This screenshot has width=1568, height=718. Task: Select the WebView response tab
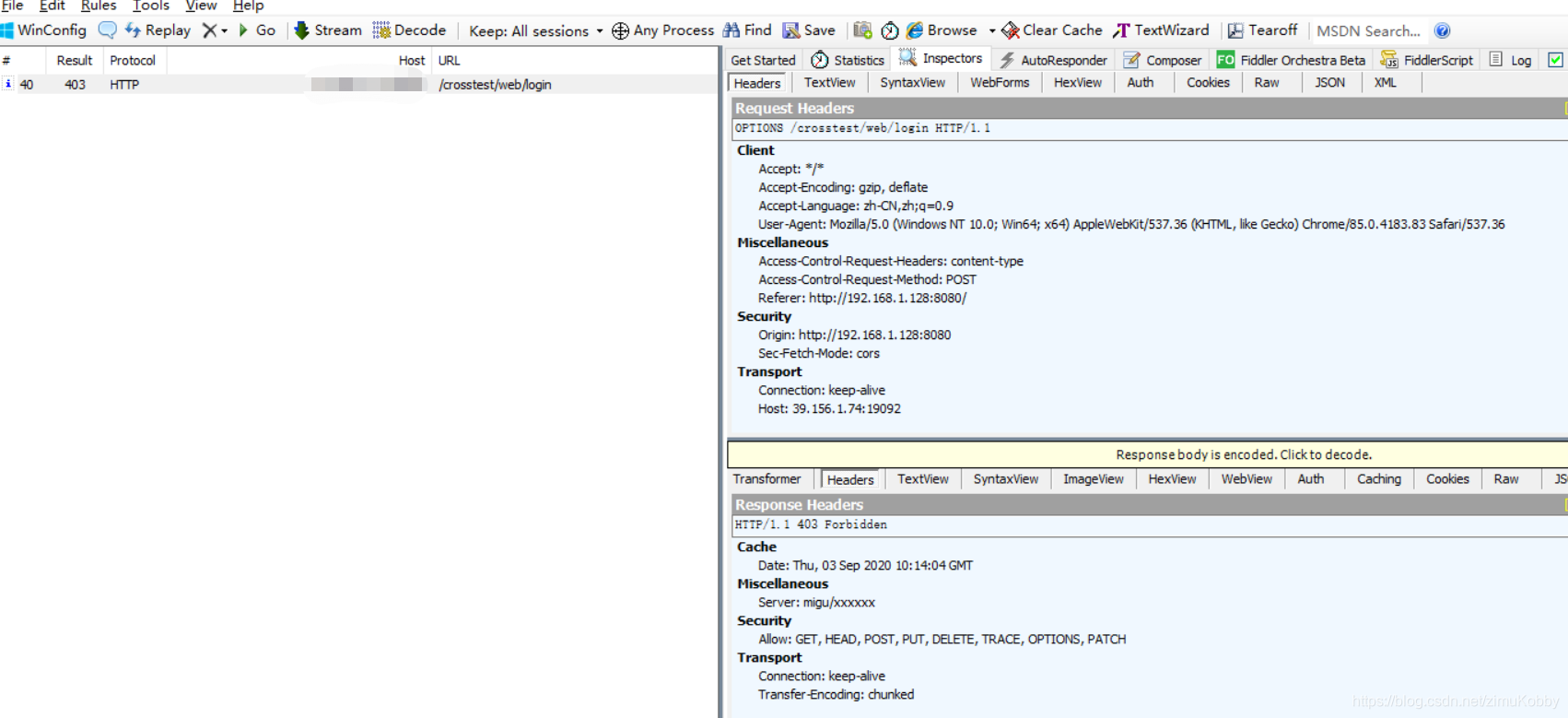[x=1246, y=479]
